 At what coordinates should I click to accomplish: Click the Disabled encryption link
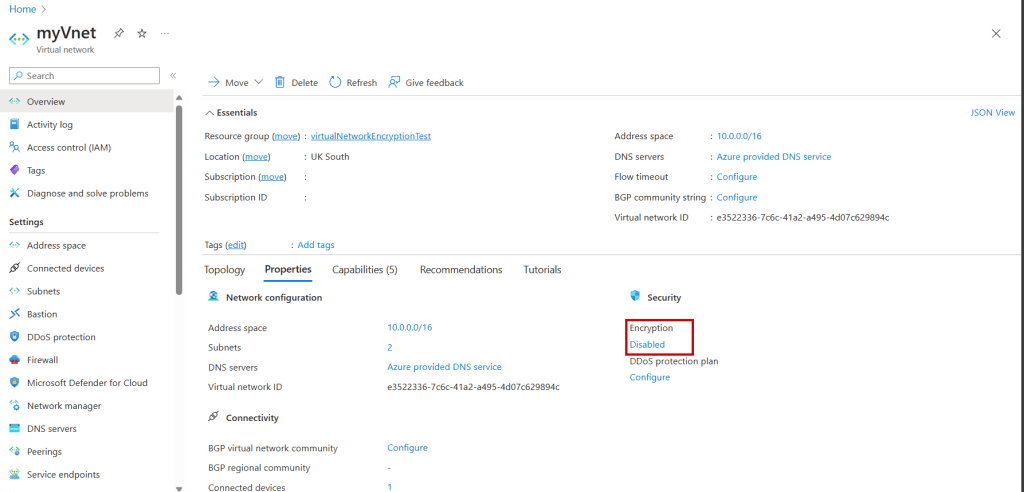pos(647,345)
